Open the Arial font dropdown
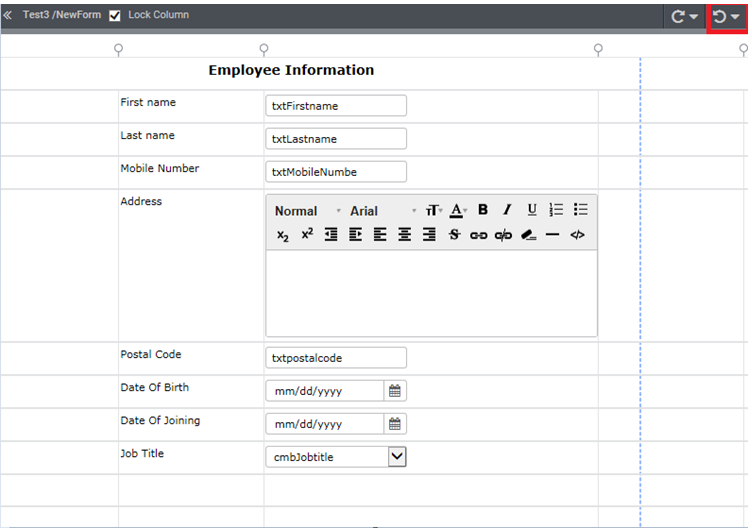The image size is (752, 530). point(383,211)
